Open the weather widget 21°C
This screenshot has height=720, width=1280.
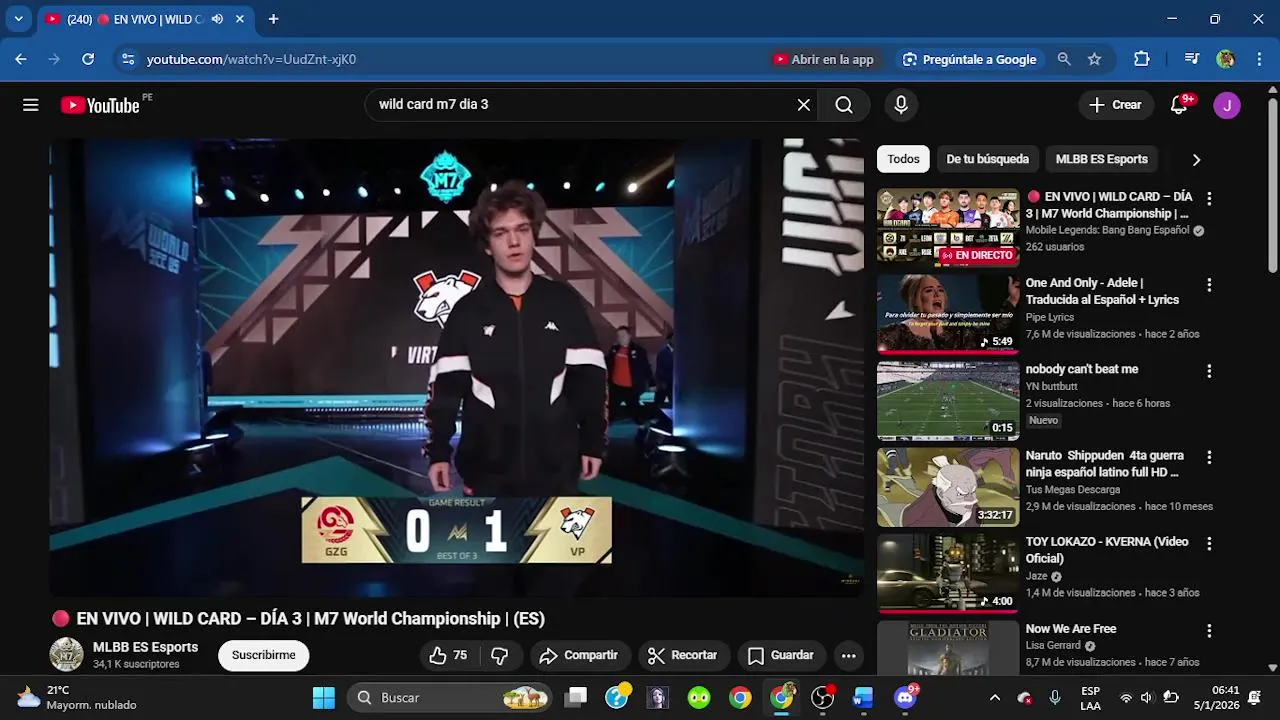[76, 697]
